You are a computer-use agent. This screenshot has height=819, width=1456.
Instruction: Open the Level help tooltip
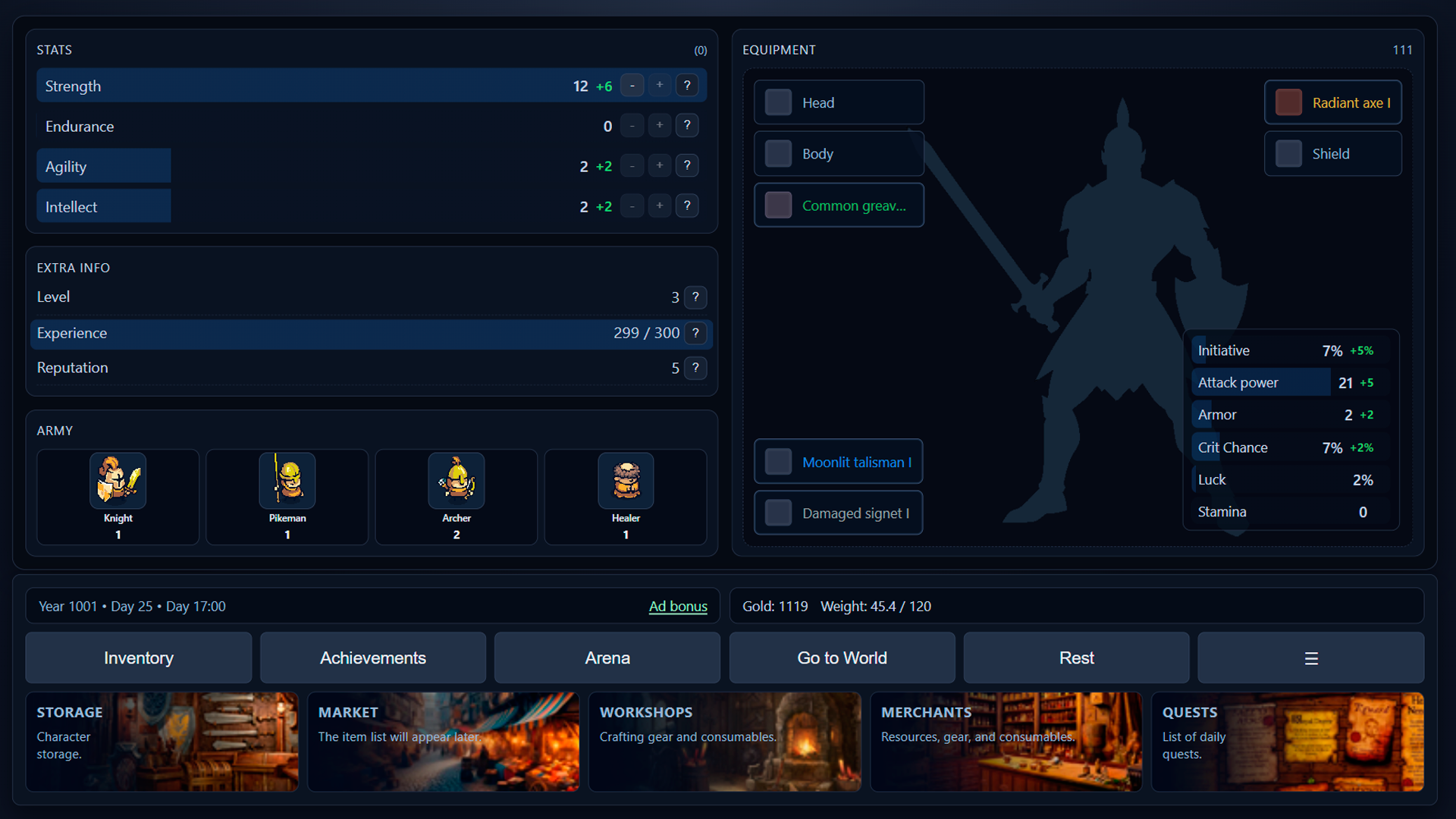[x=696, y=297]
